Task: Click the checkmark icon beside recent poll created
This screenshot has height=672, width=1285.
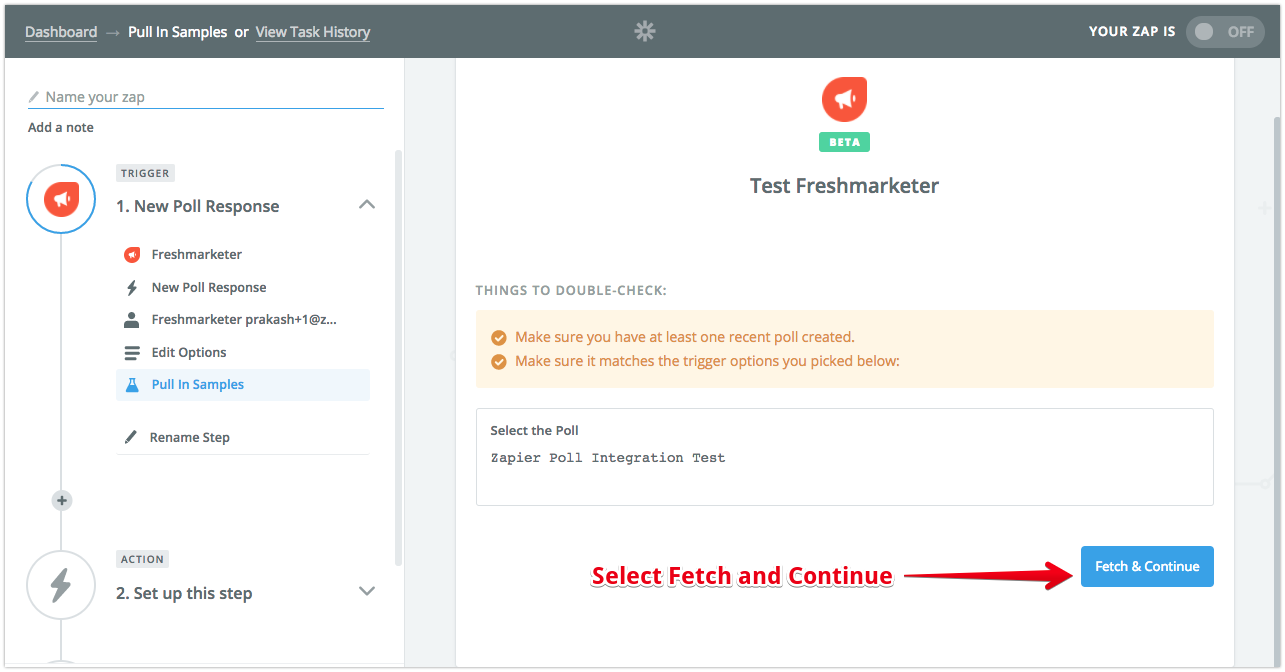Action: pyautogui.click(x=499, y=338)
